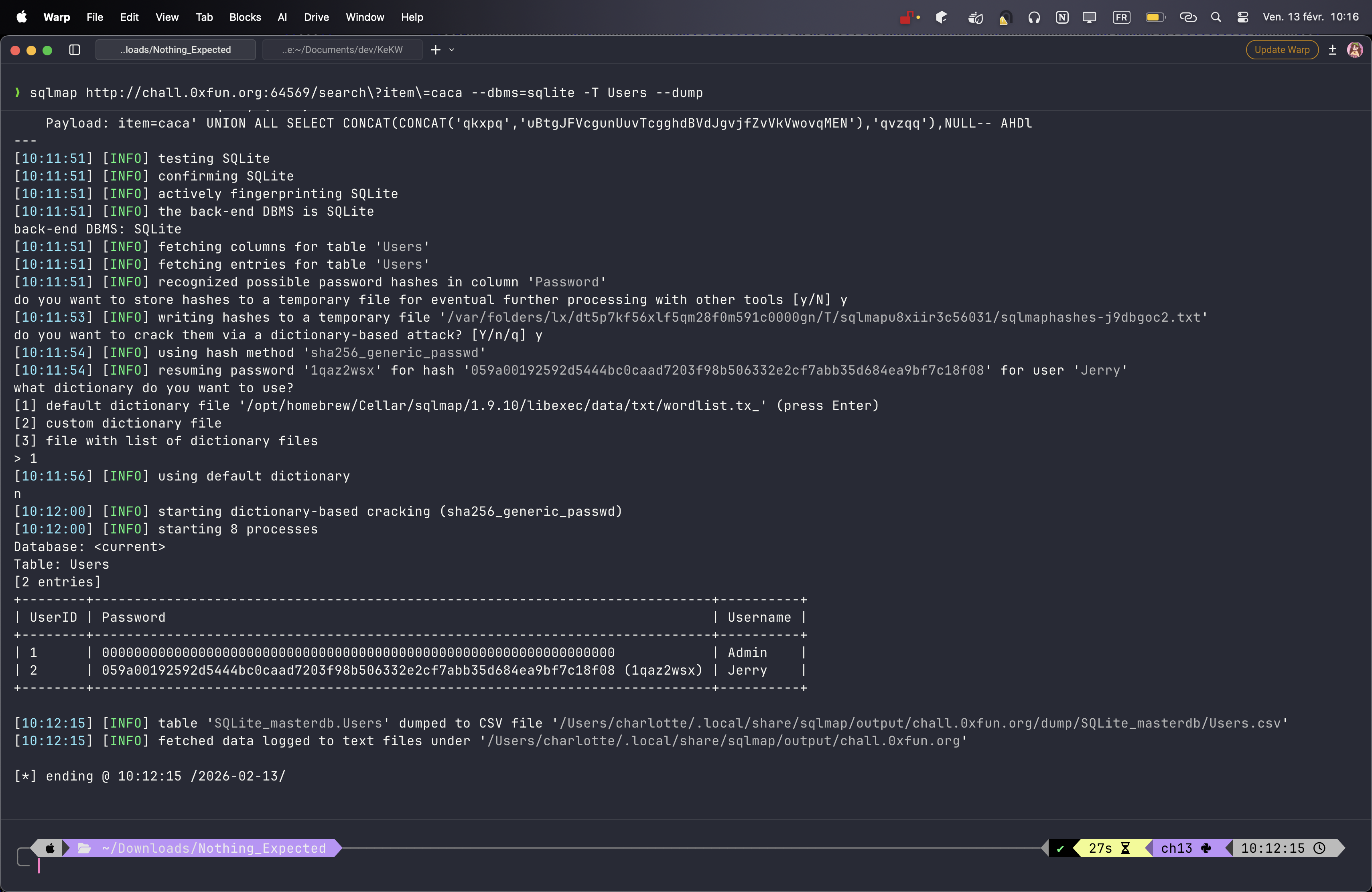Toggle the Warp tab sidebar panel icon
The image size is (1372, 892).
coord(74,50)
